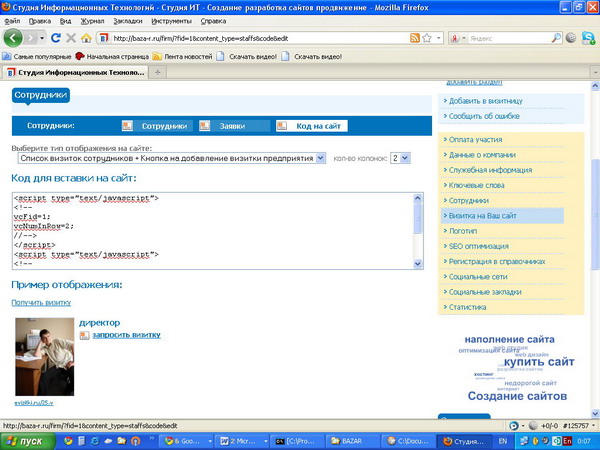The image size is (600, 450).
Task: Open the Журнал menu
Action: pos(92,21)
